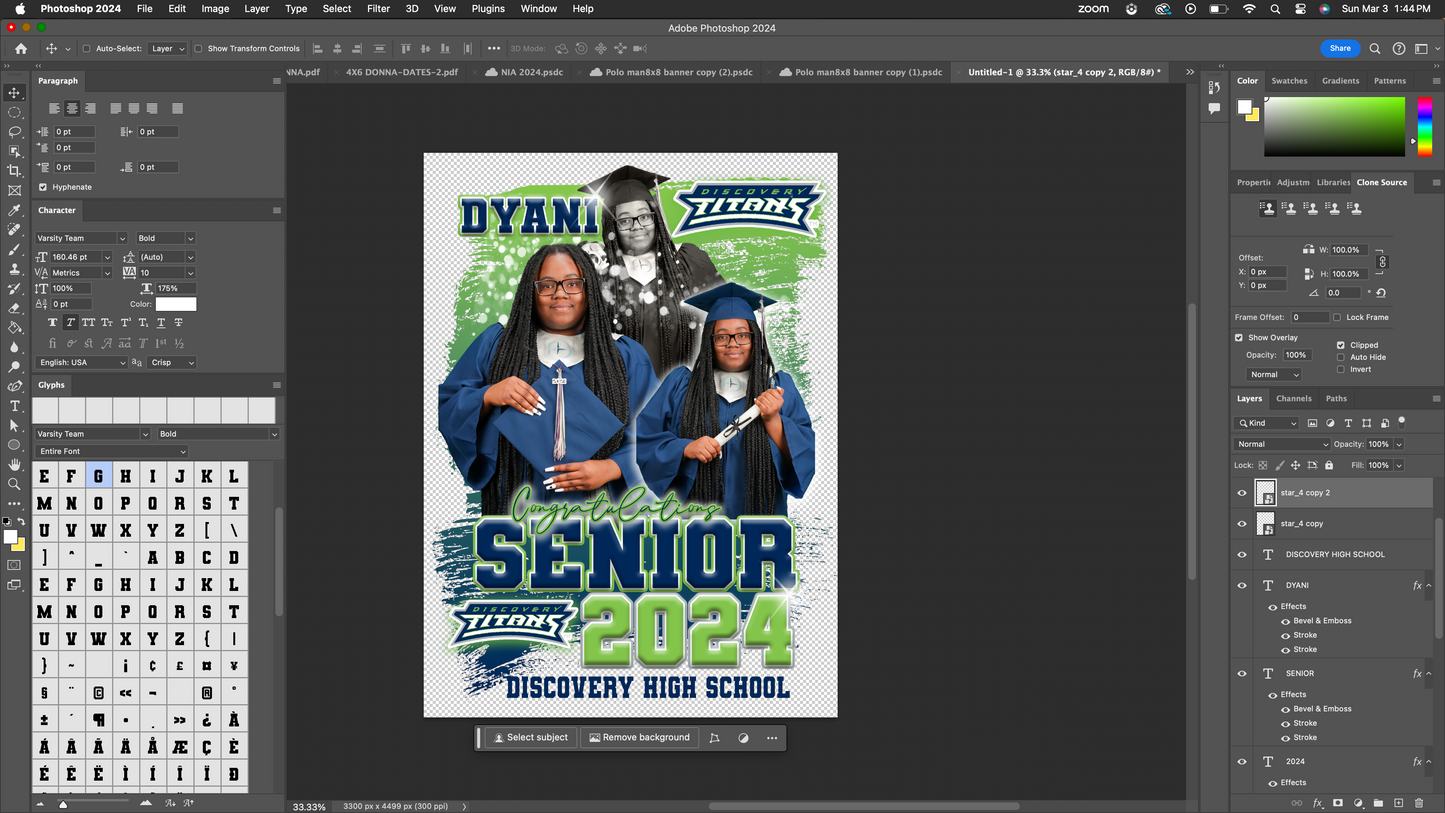Open the layer blend mode dropdown
1445x813 pixels.
pyautogui.click(x=1282, y=444)
